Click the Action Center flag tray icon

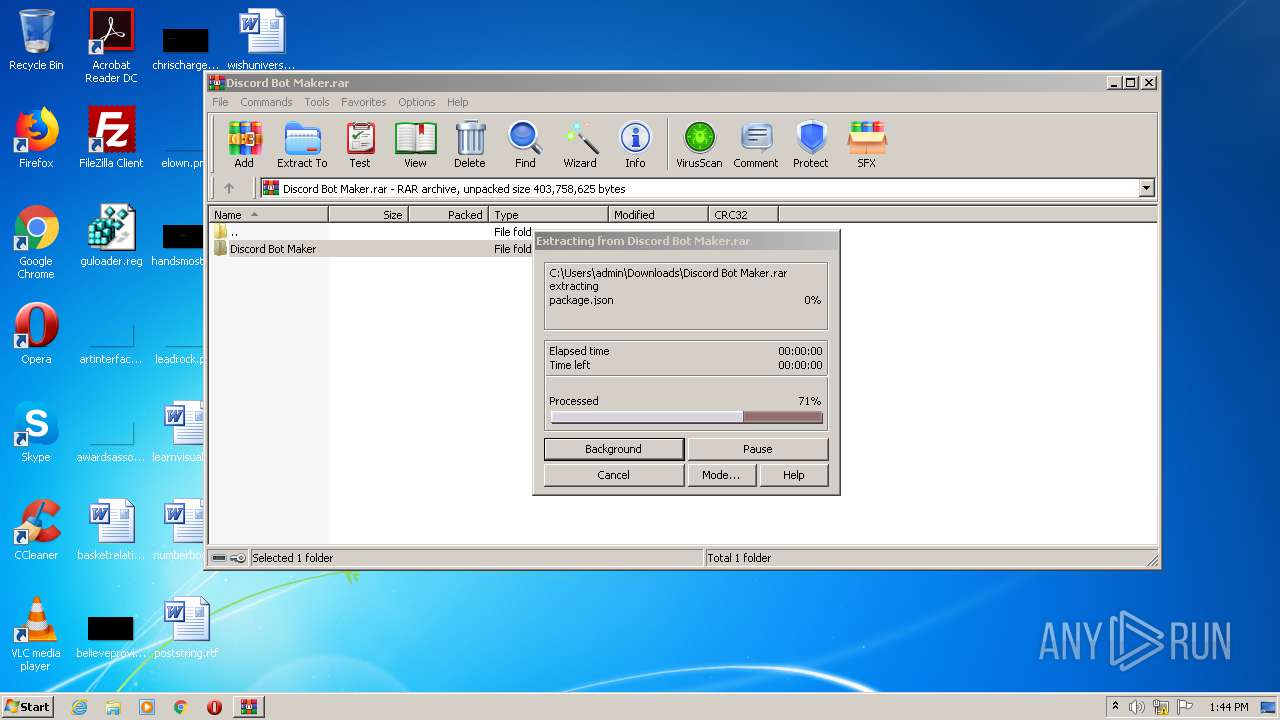pyautogui.click(x=1184, y=707)
